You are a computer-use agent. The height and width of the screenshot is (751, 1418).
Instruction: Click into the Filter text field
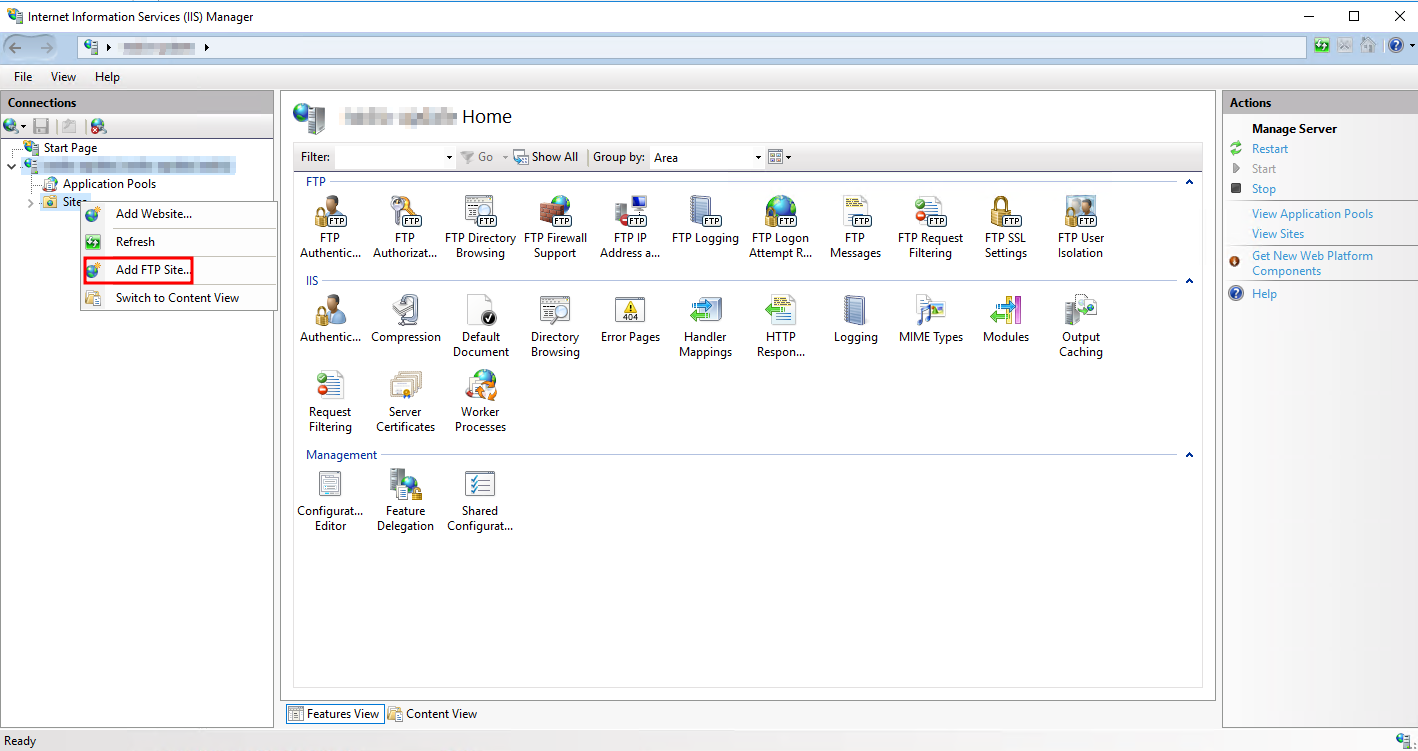388,158
